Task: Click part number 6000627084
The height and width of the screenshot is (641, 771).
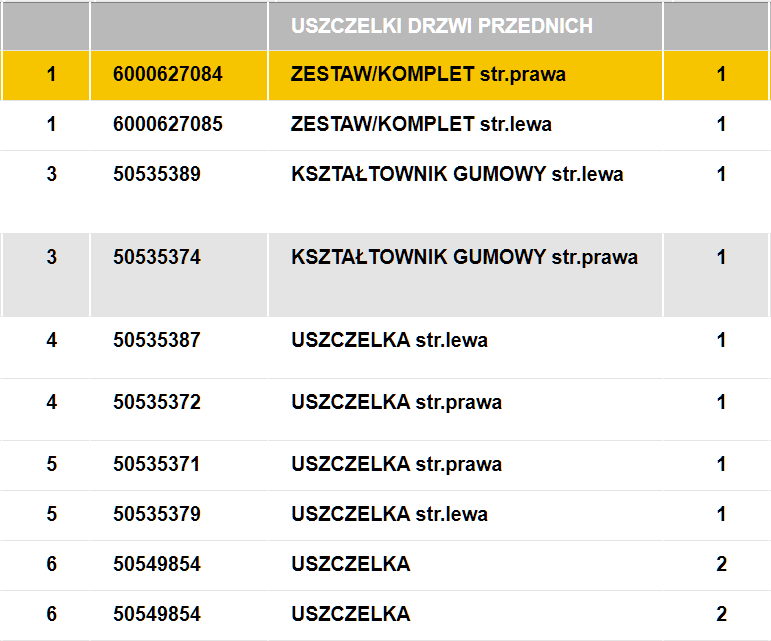Action: 168,75
